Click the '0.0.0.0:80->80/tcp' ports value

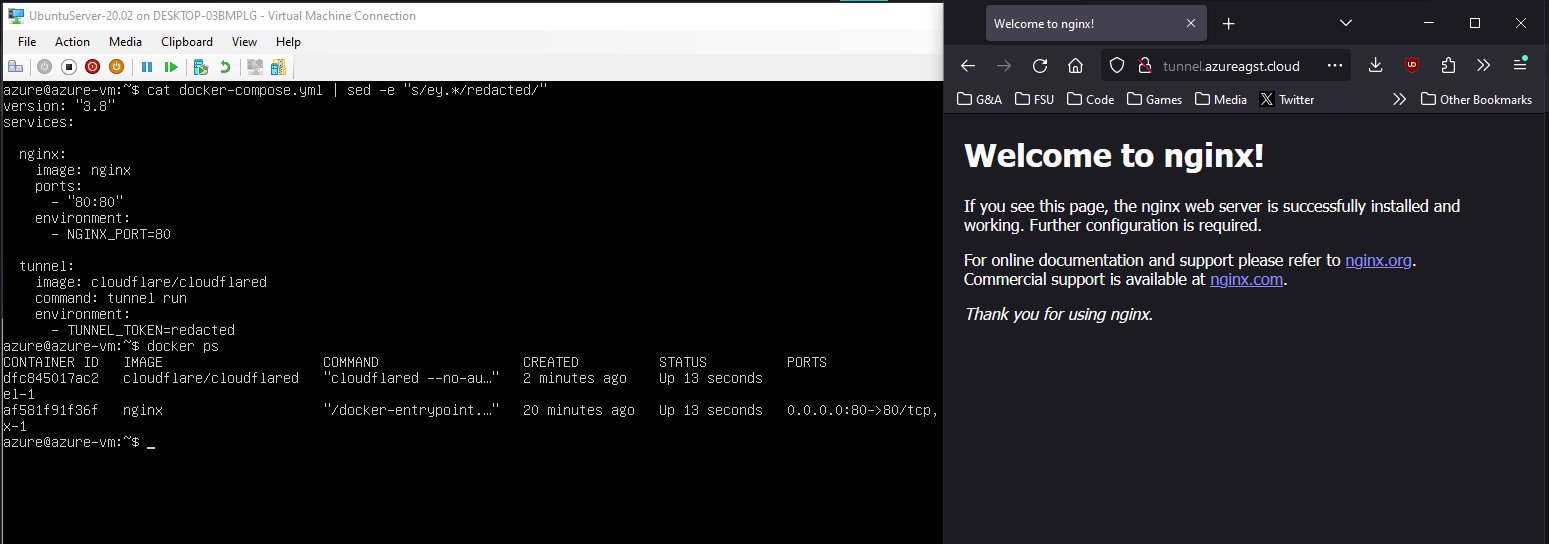coord(863,410)
